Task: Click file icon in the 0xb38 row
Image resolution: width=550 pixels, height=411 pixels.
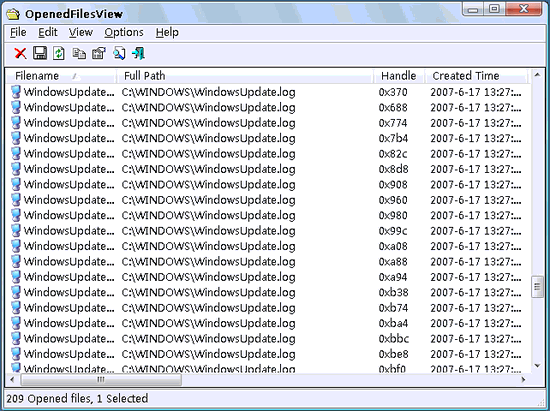Action: pyautogui.click(x=16, y=292)
